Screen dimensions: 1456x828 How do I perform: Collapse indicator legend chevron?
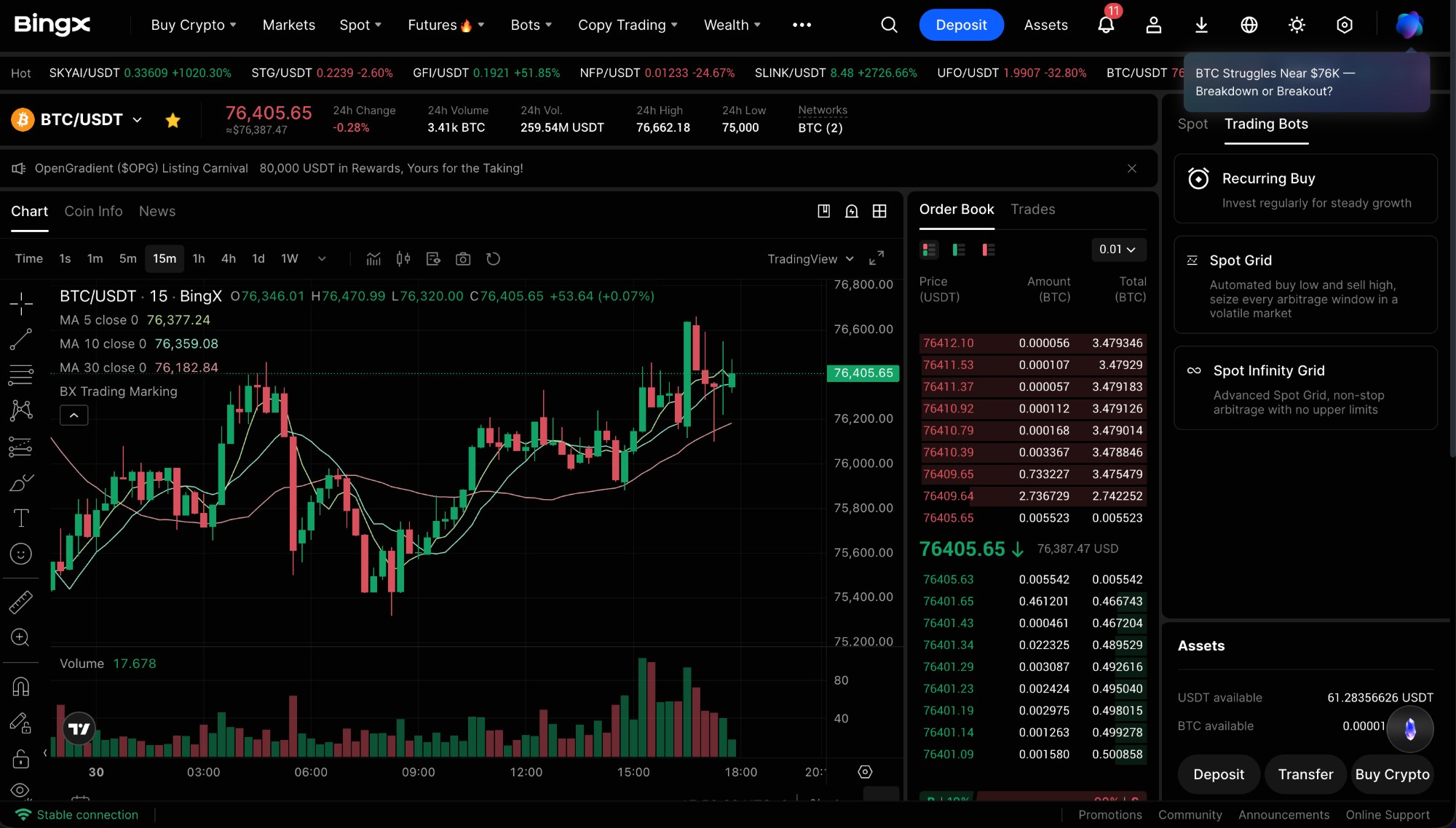[x=74, y=415]
